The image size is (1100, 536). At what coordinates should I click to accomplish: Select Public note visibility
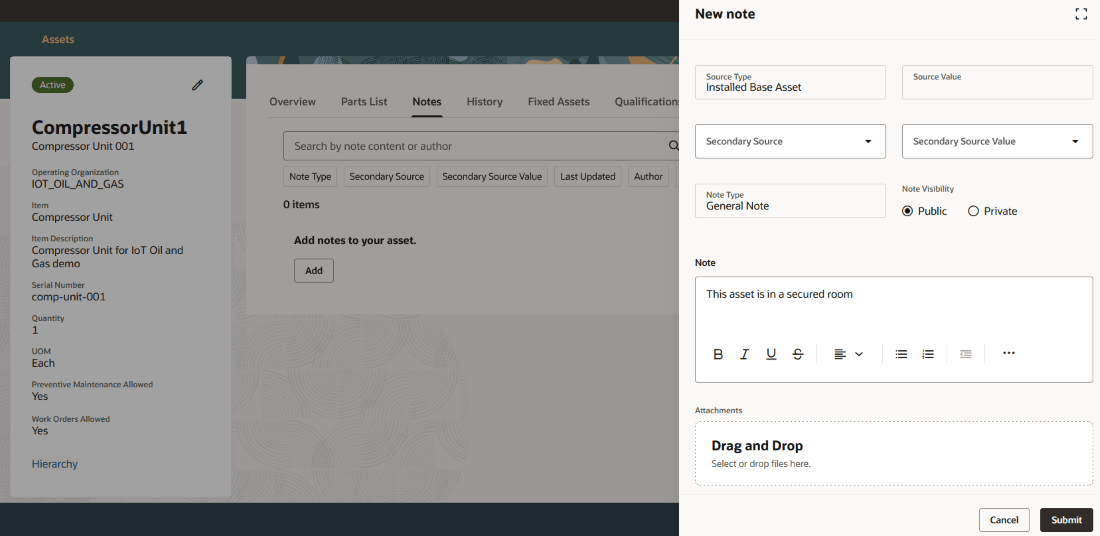pos(907,211)
